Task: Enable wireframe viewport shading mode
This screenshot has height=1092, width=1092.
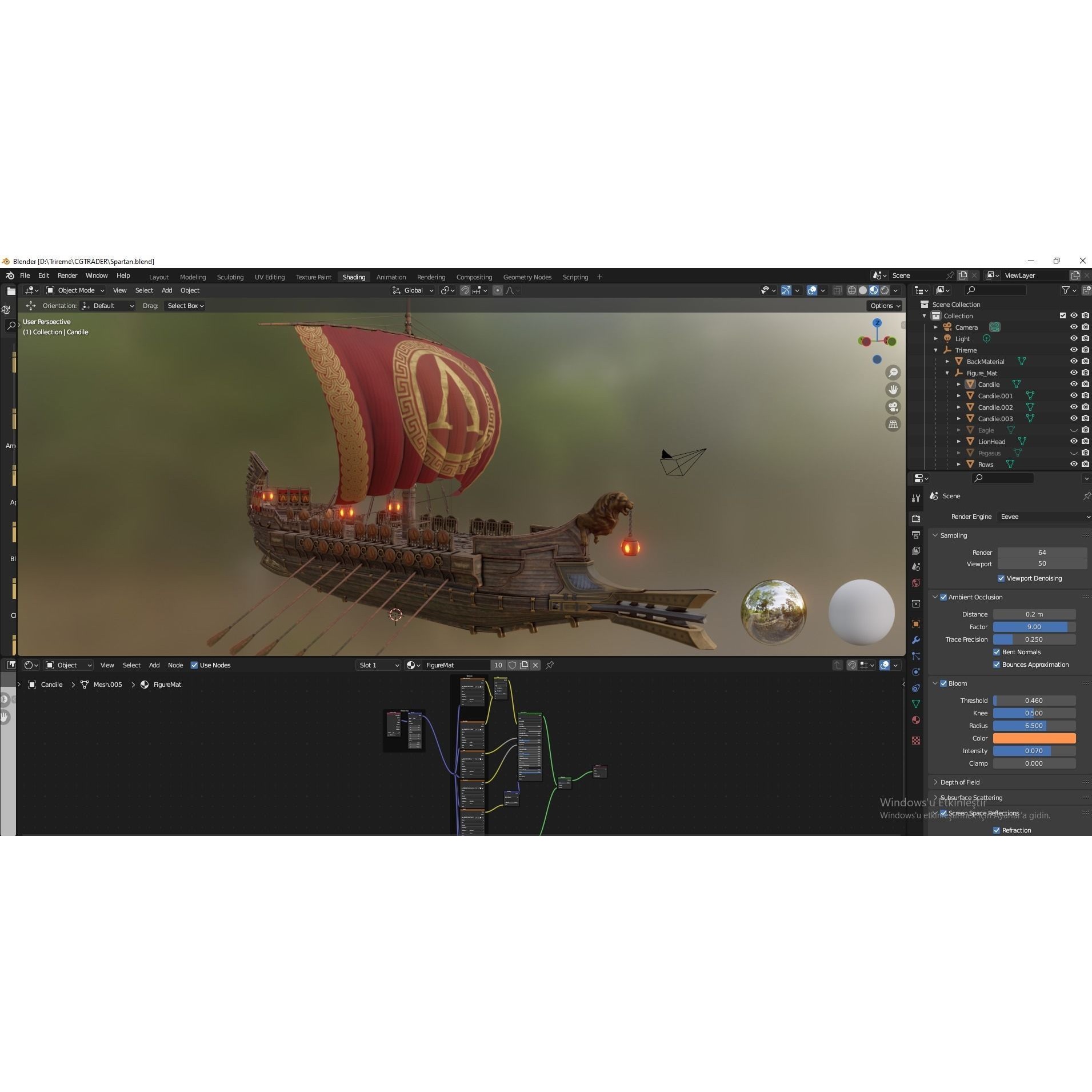Action: pos(852,290)
